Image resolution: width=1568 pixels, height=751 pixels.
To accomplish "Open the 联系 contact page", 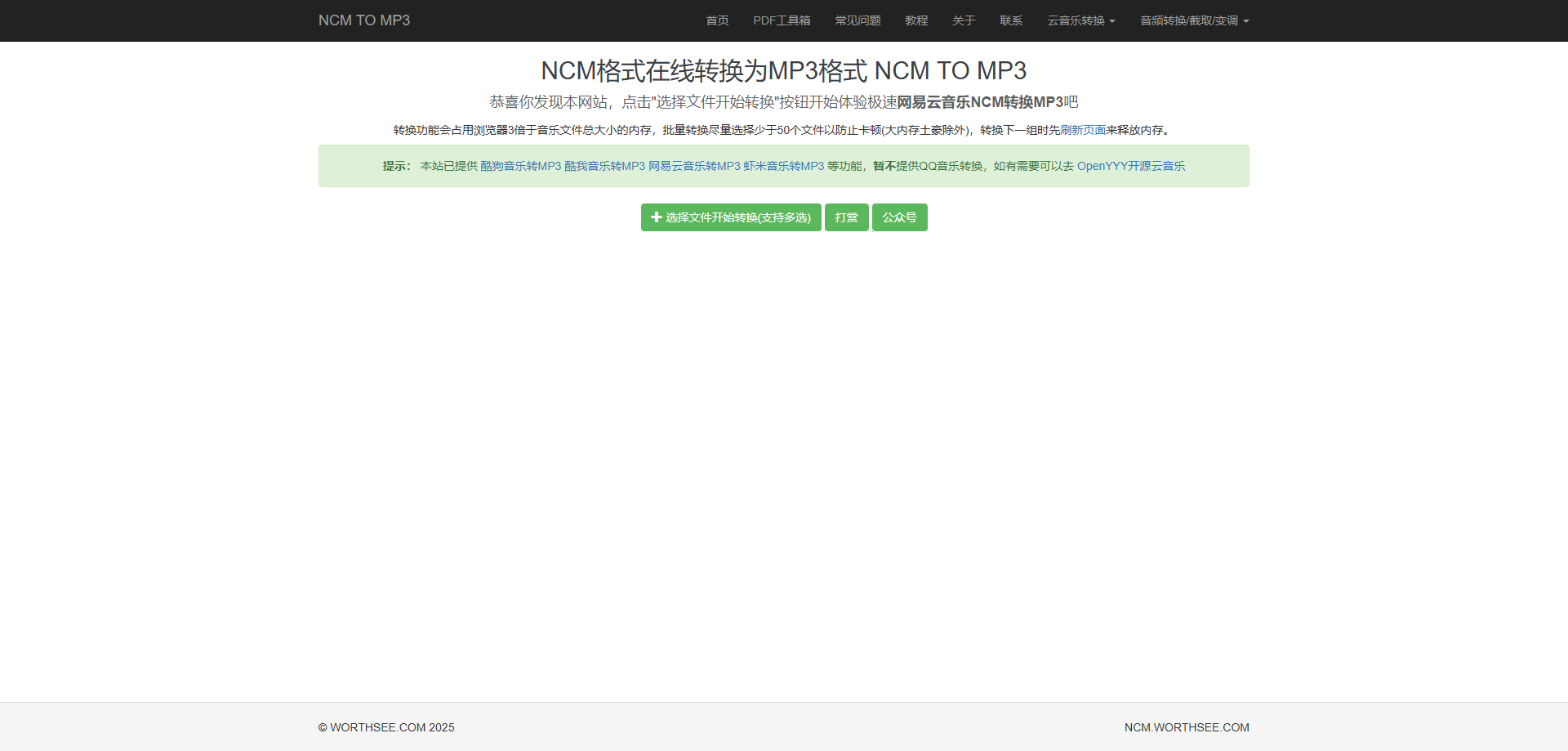I will pyautogui.click(x=1010, y=20).
